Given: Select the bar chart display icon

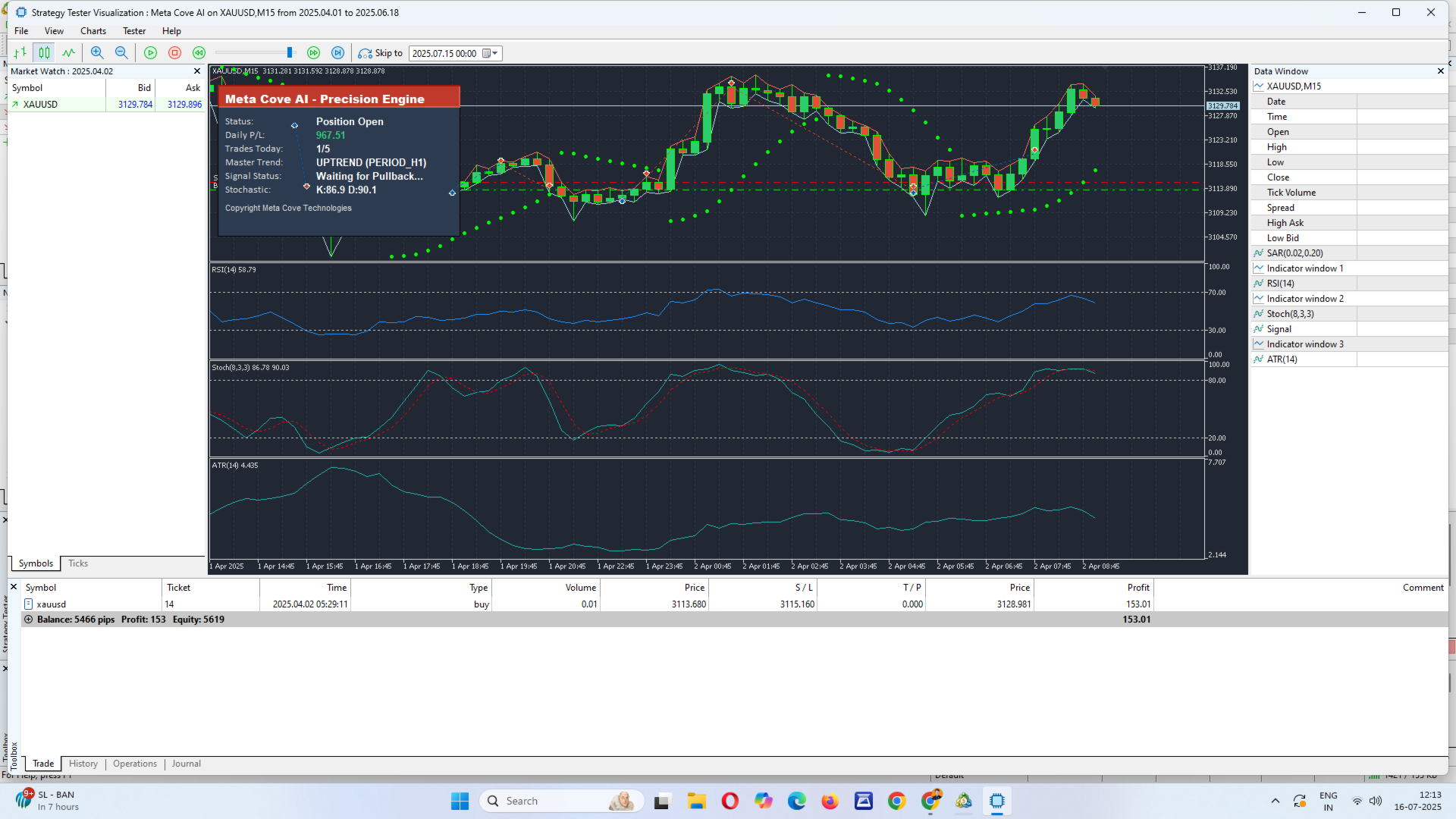Looking at the screenshot, I should tap(20, 53).
